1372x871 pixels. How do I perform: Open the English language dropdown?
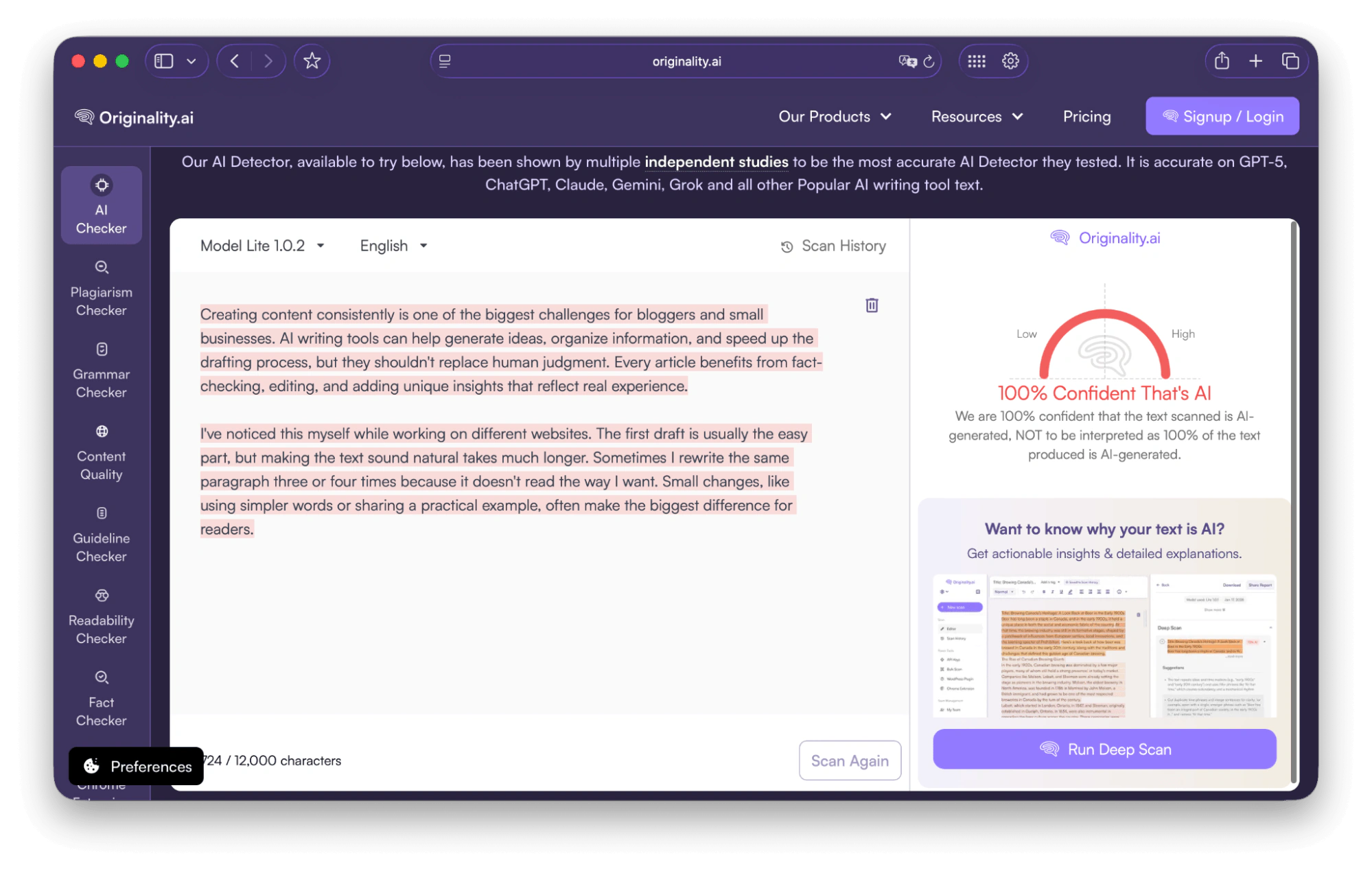tap(394, 246)
